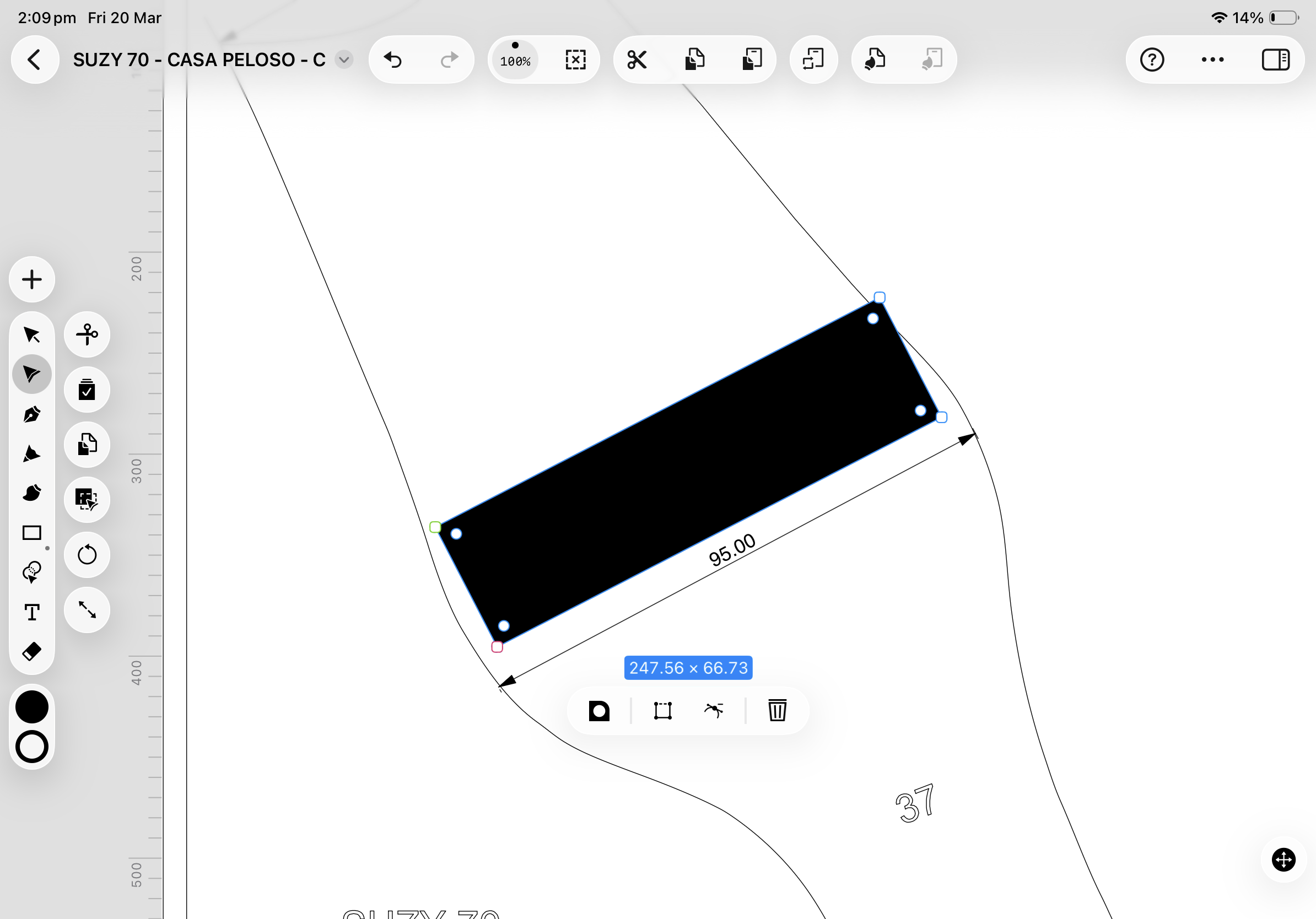Screen dimensions: 1316x919
Task: Tap the plus add button
Action: pos(31,279)
